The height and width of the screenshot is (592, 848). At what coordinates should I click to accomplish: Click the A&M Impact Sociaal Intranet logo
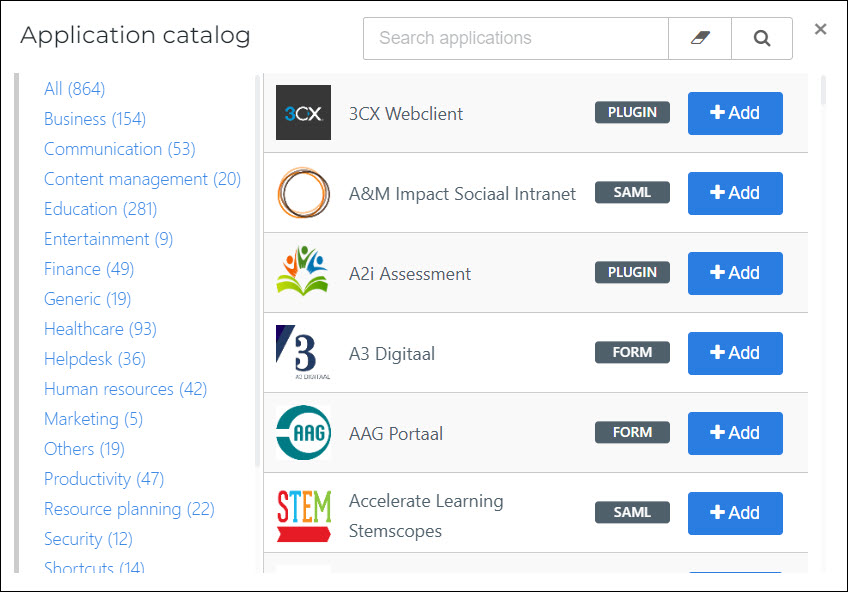click(x=303, y=192)
